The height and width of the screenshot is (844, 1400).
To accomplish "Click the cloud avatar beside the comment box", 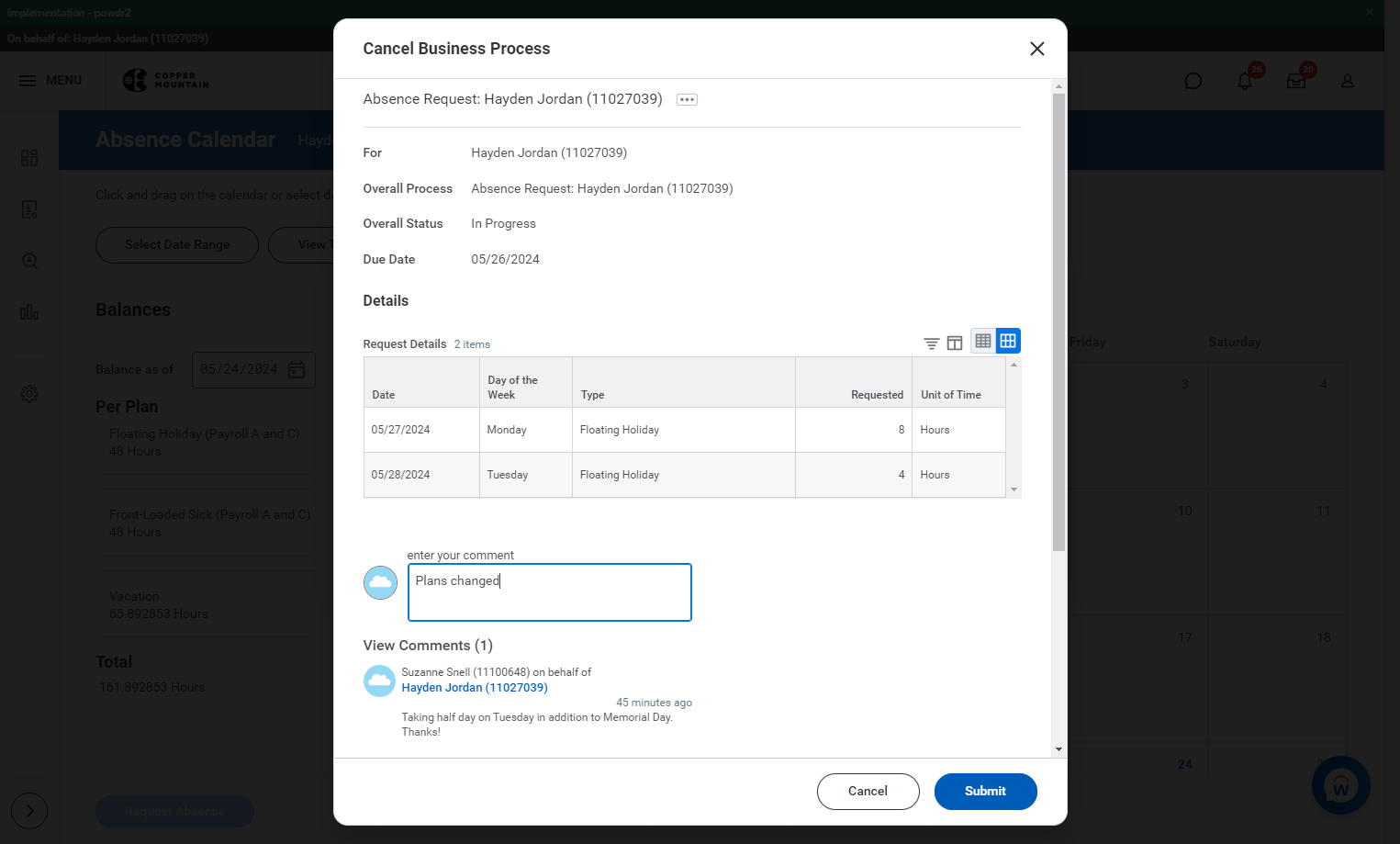I will coord(380,582).
